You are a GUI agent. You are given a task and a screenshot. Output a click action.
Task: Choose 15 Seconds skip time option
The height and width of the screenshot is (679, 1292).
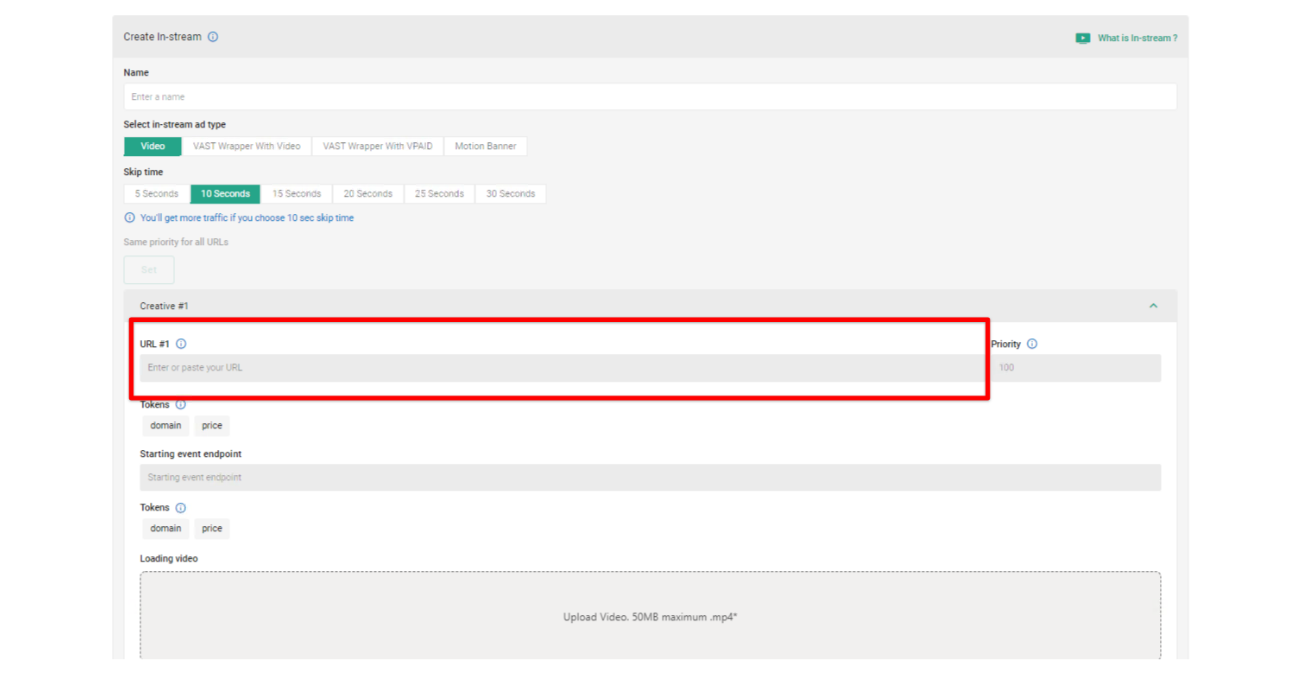click(x=297, y=194)
